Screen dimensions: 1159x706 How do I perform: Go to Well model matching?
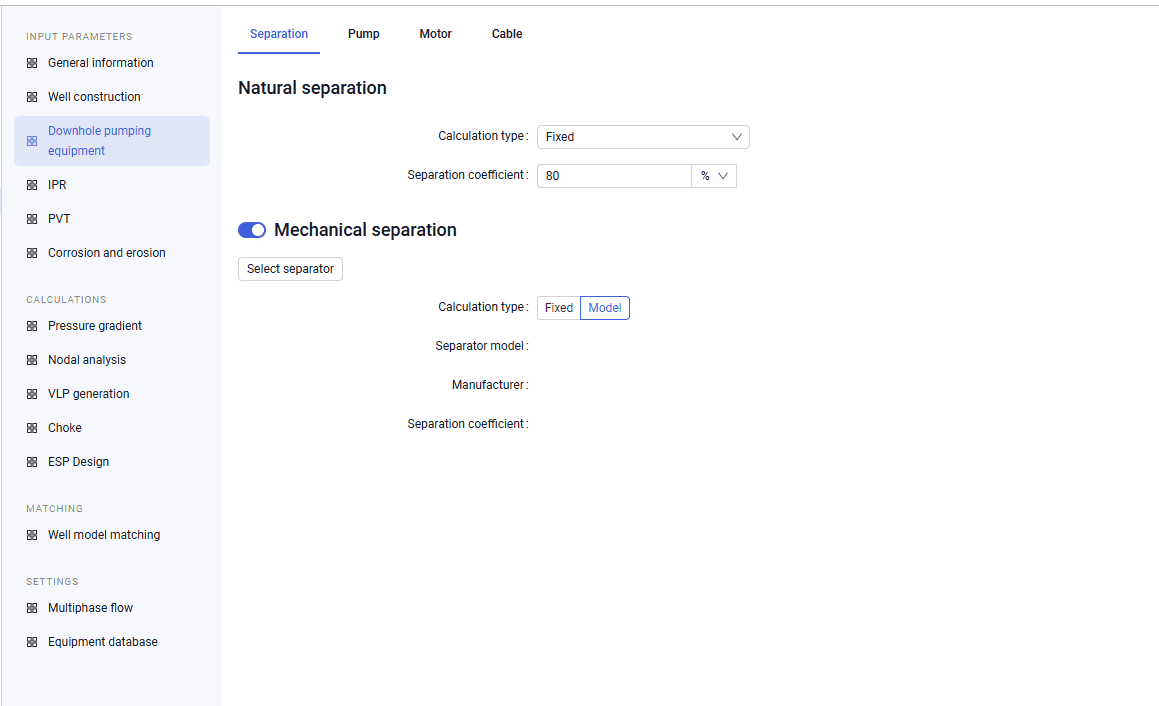click(112, 535)
